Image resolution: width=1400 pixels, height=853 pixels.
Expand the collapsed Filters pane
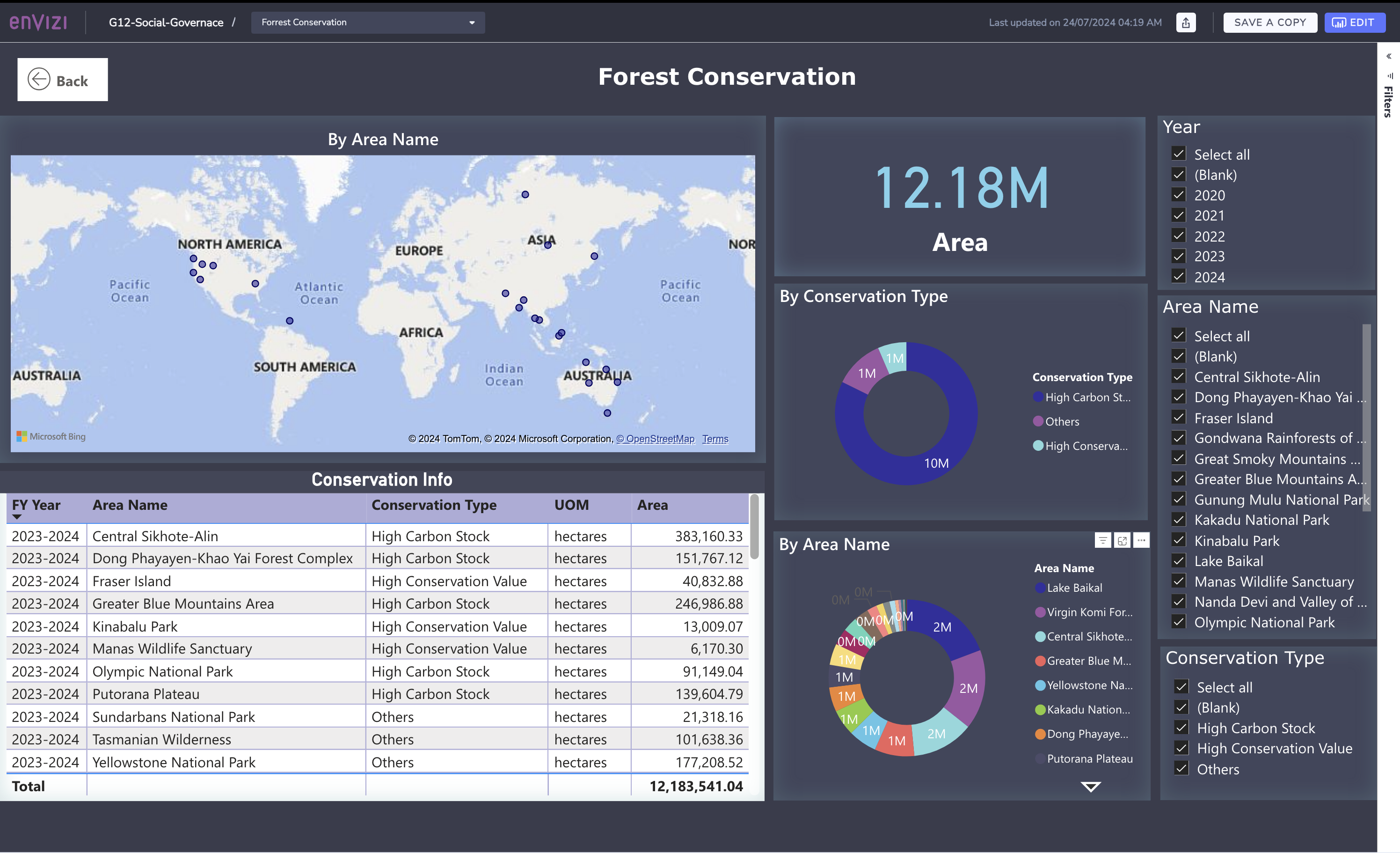1390,55
